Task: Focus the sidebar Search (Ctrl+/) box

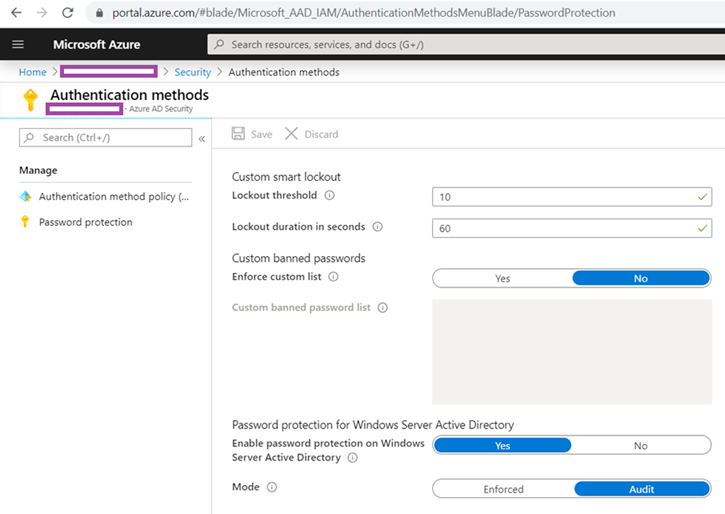Action: [105, 138]
